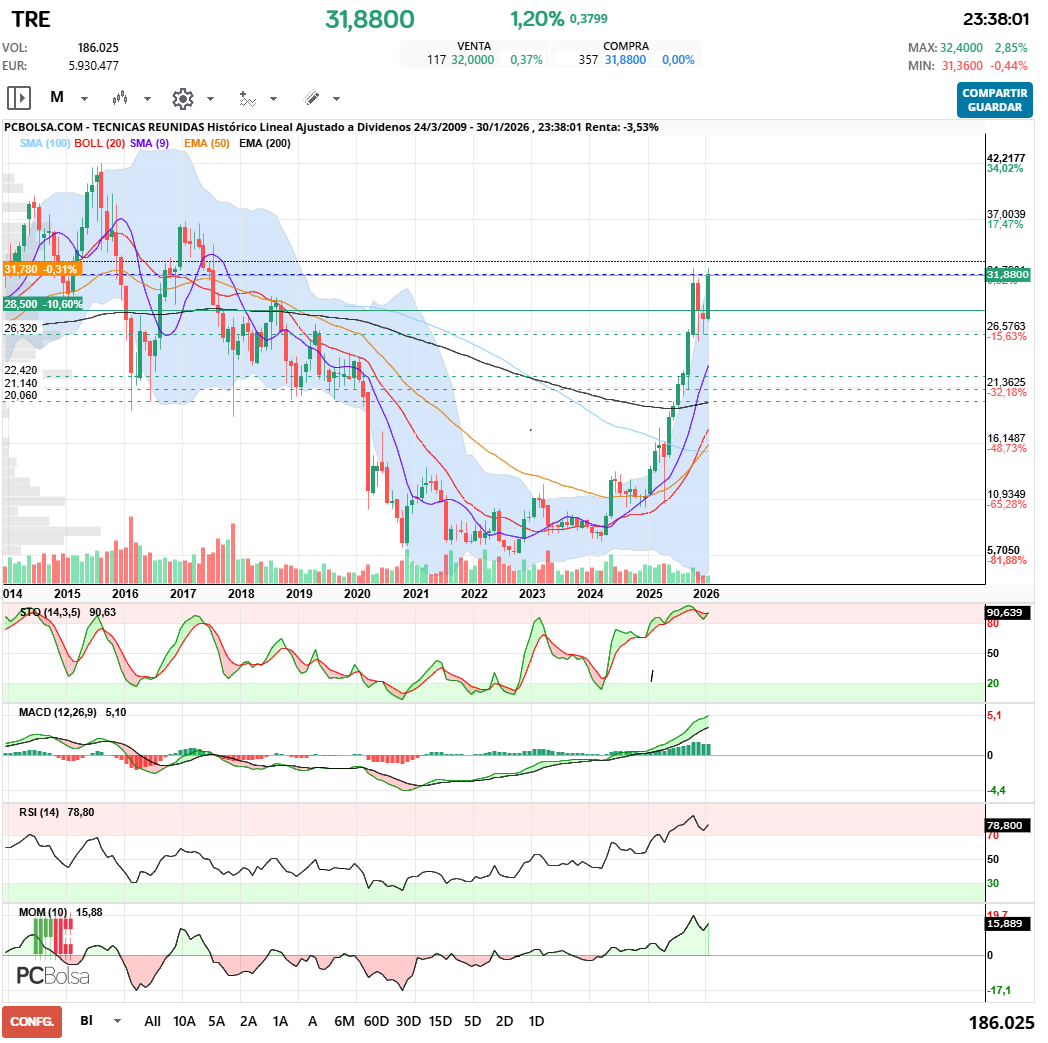Select the 5A time range
This screenshot has height=1043, width=1048.
point(216,1021)
